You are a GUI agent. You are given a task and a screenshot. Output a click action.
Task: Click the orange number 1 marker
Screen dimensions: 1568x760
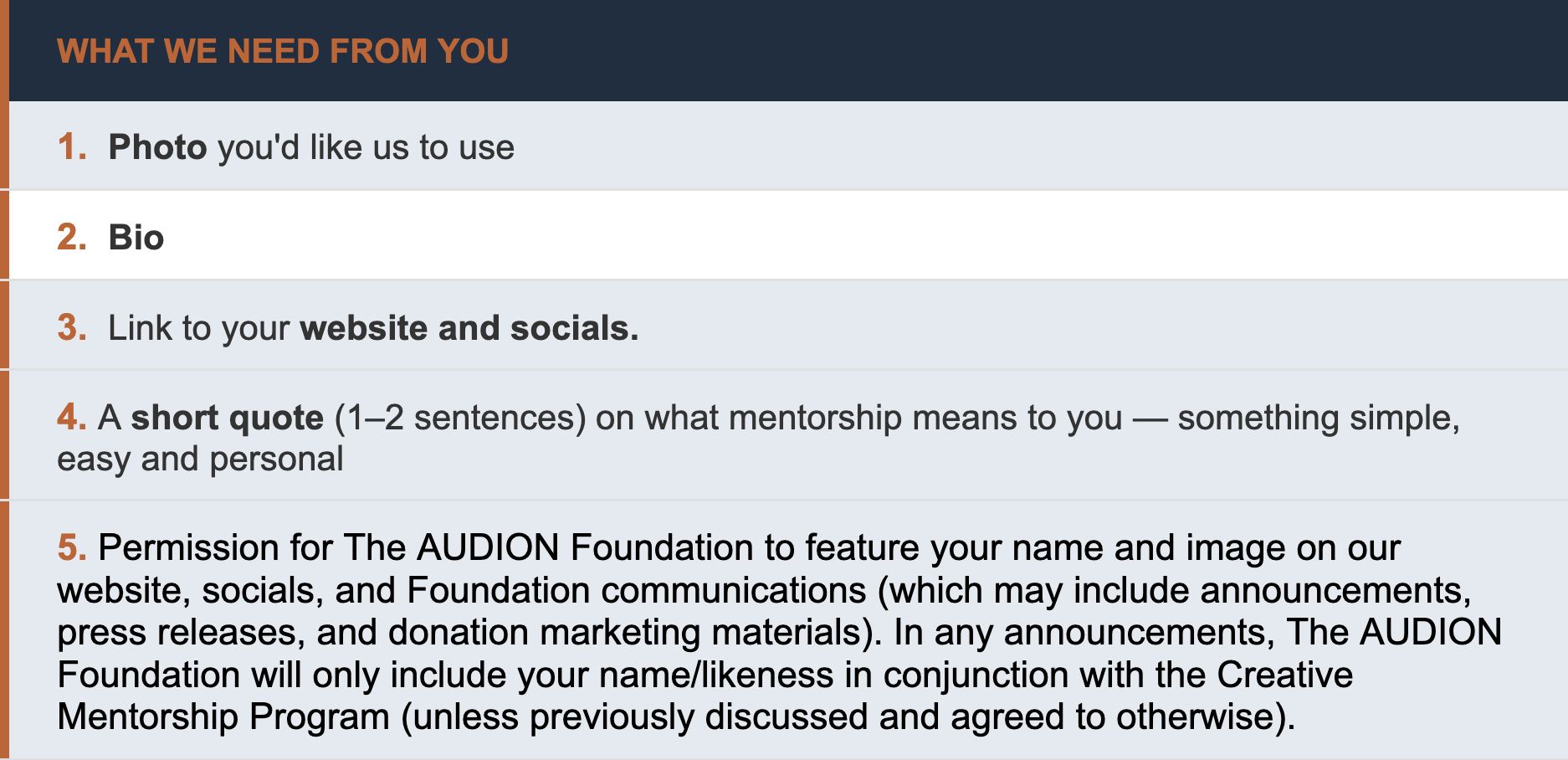click(71, 147)
